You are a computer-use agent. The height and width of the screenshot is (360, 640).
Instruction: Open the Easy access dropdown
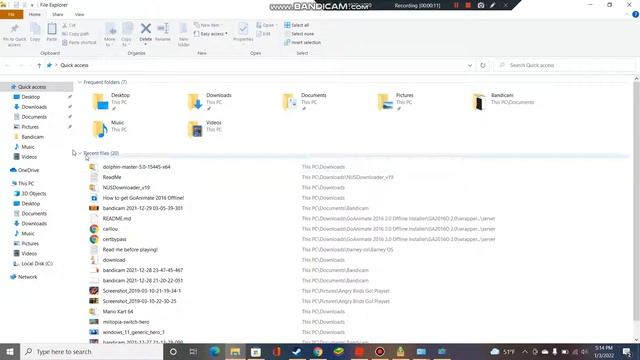(x=211, y=34)
